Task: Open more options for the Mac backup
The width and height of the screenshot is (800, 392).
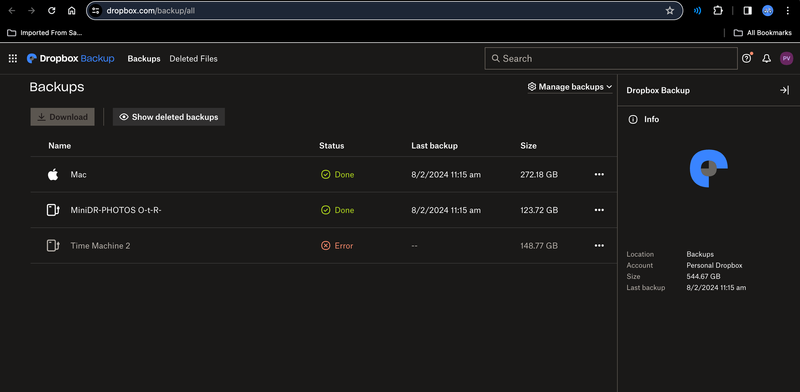Action: click(x=599, y=175)
